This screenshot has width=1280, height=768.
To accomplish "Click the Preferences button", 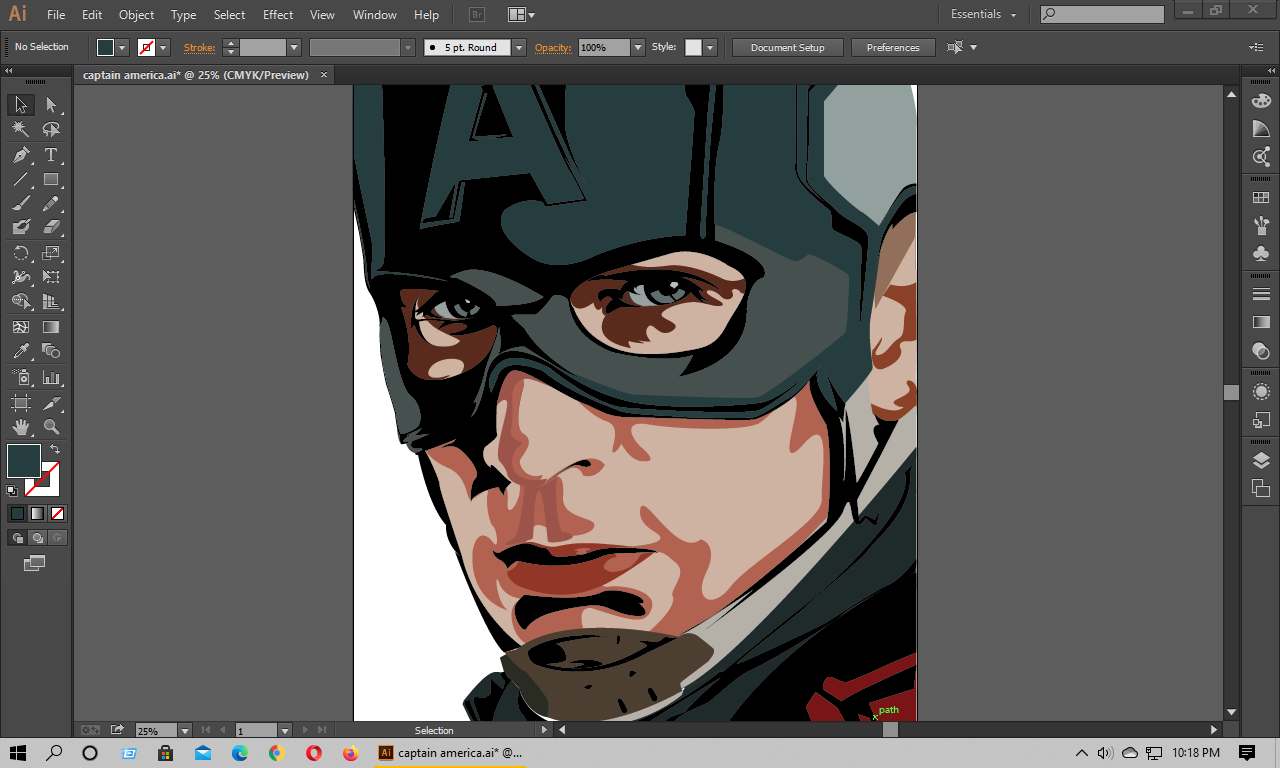I will coord(893,47).
